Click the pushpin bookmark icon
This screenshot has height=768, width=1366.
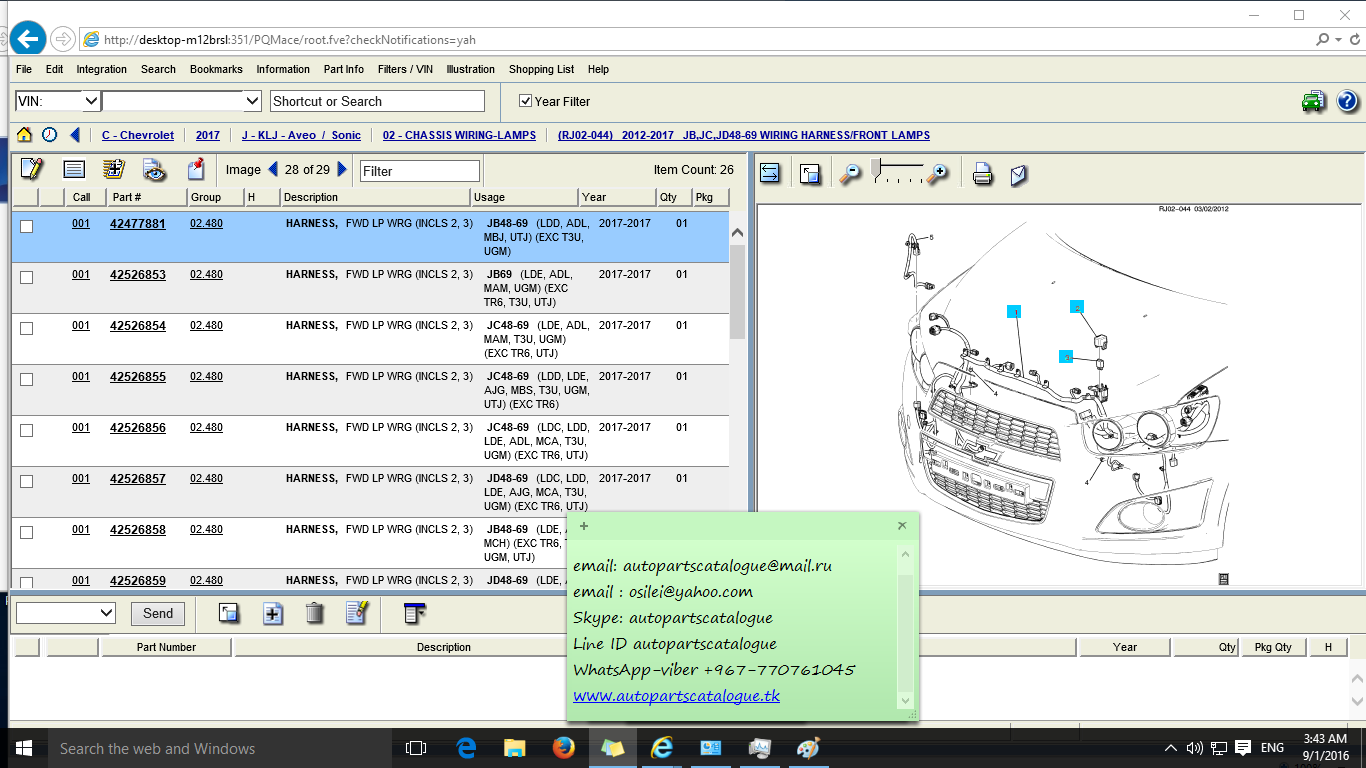(x=196, y=169)
